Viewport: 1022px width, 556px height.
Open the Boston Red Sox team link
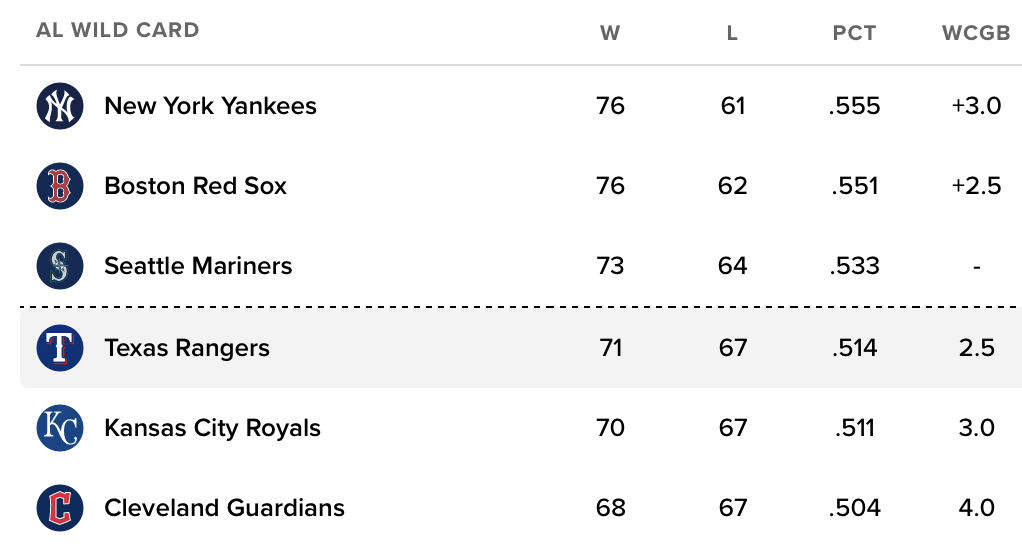tap(195, 186)
